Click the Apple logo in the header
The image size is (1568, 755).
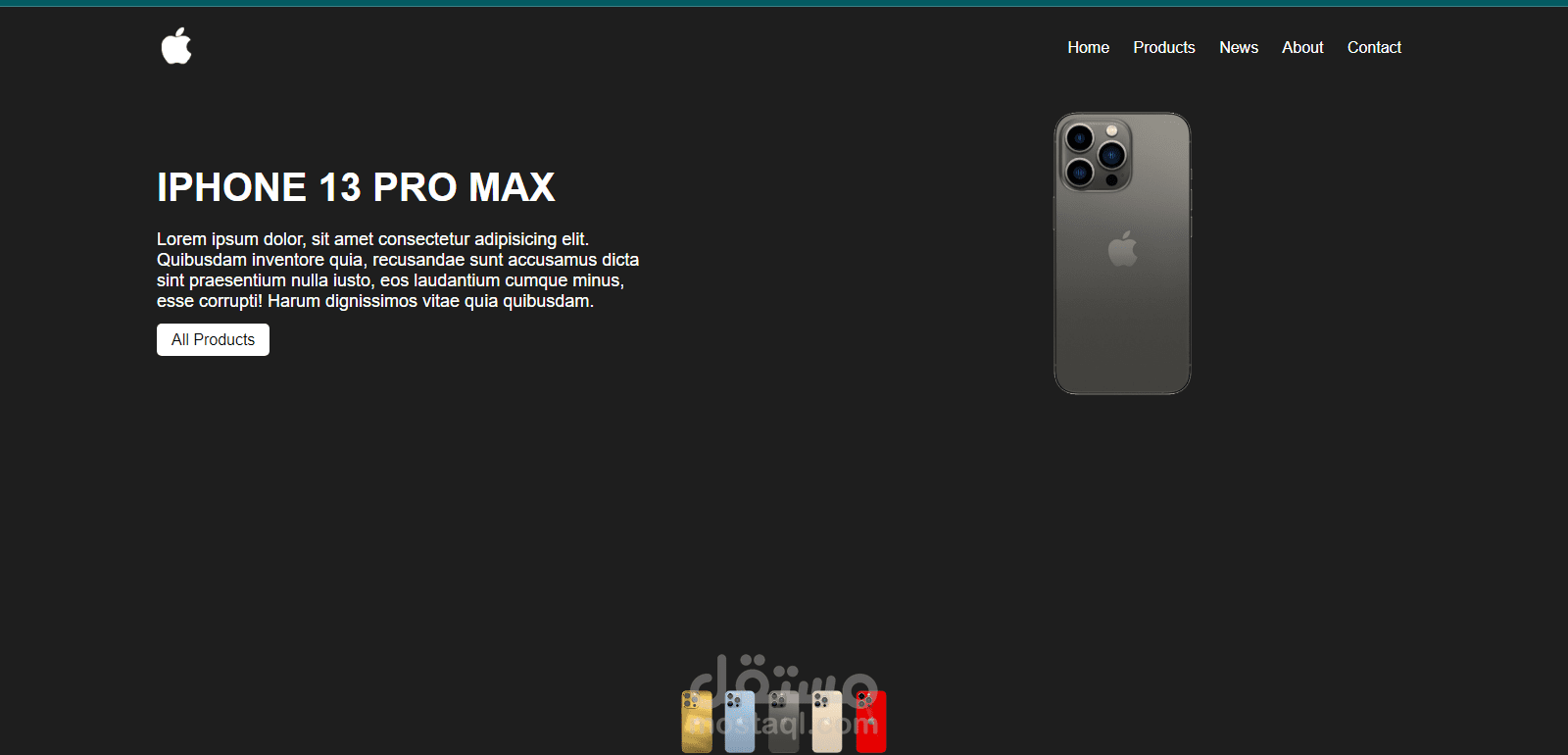pos(176,46)
